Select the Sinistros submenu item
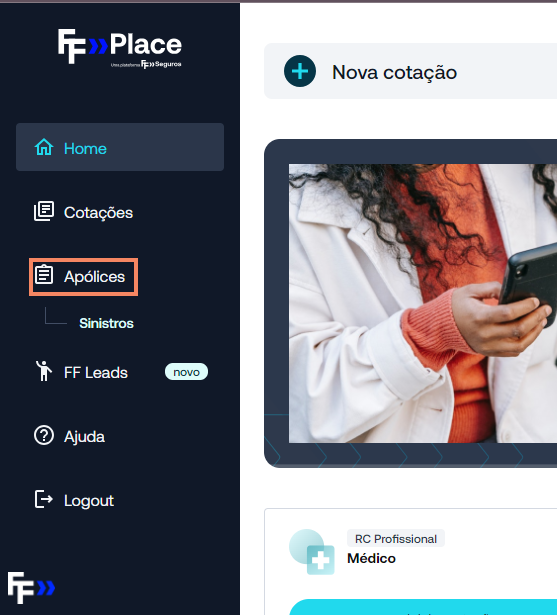The height and width of the screenshot is (615, 557). [106, 324]
